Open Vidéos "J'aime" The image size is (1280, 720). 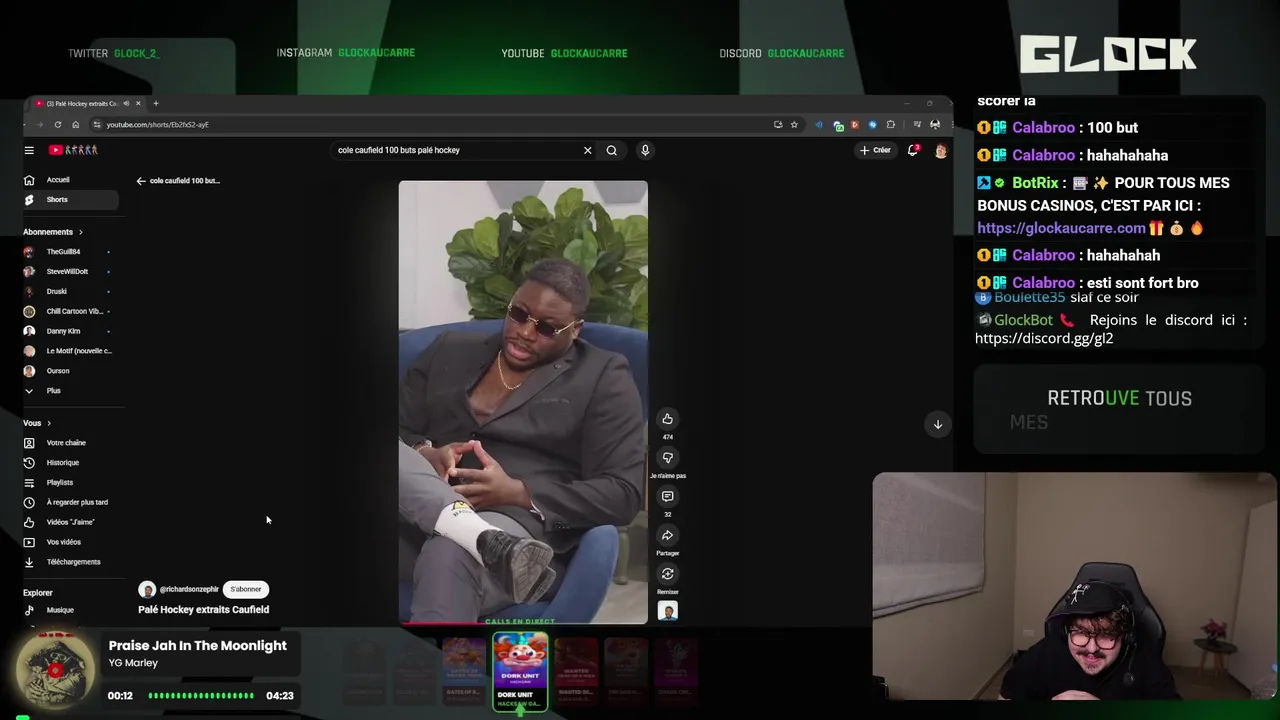[x=68, y=522]
